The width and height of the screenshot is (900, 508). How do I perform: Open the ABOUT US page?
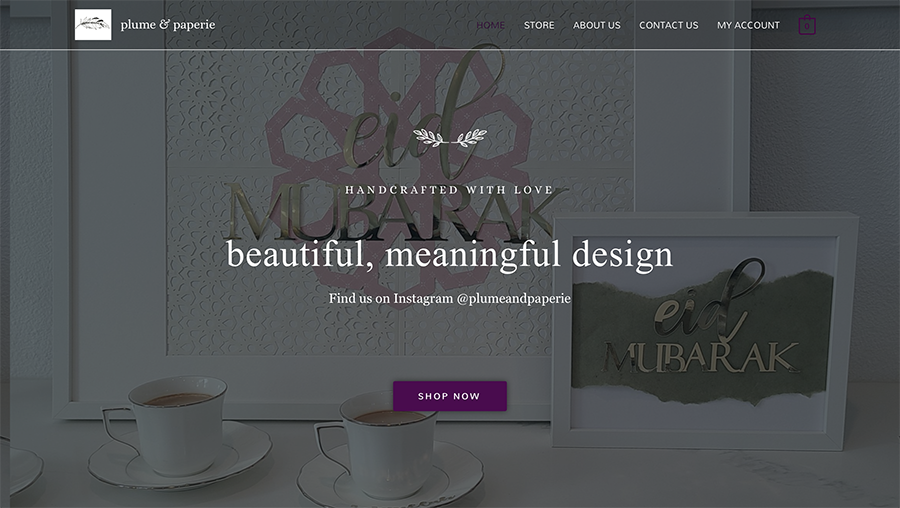[x=596, y=25]
